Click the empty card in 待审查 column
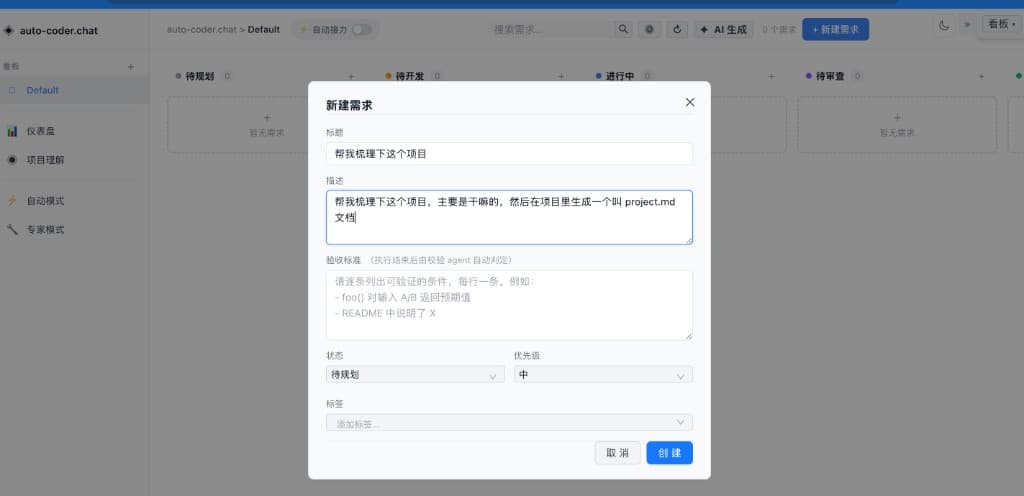The height and width of the screenshot is (496, 1024). coord(897,125)
